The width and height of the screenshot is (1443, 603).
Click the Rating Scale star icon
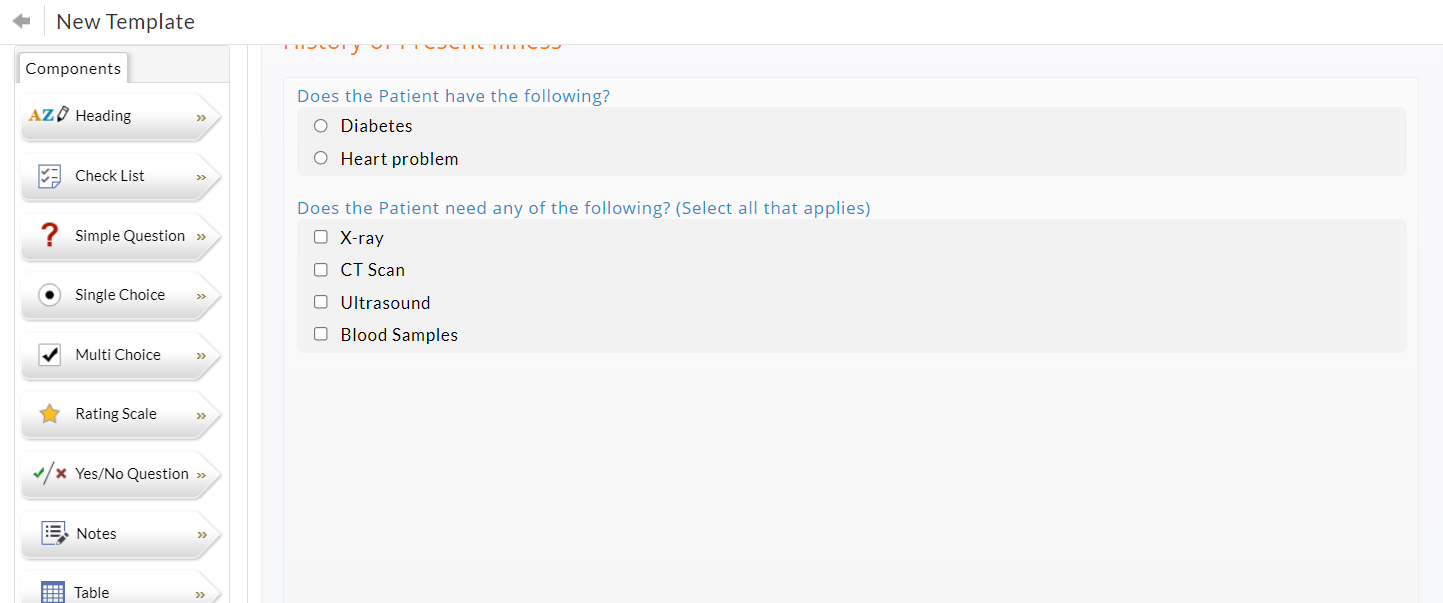click(49, 414)
